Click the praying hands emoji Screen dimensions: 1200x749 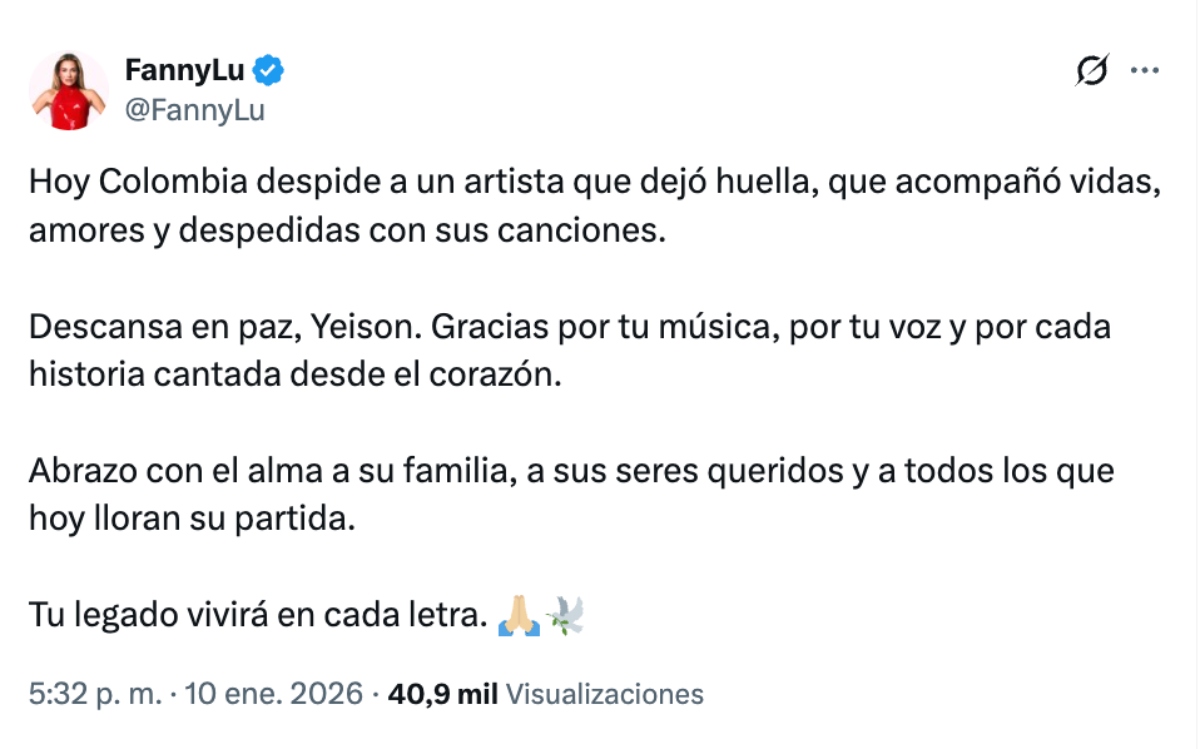click(520, 616)
